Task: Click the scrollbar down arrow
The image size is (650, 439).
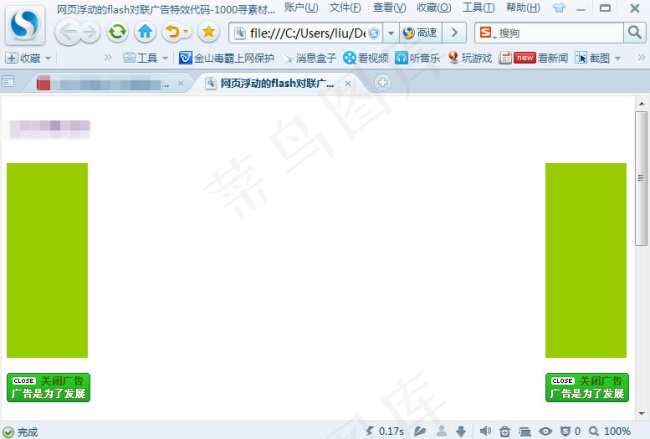Action: pos(641,413)
